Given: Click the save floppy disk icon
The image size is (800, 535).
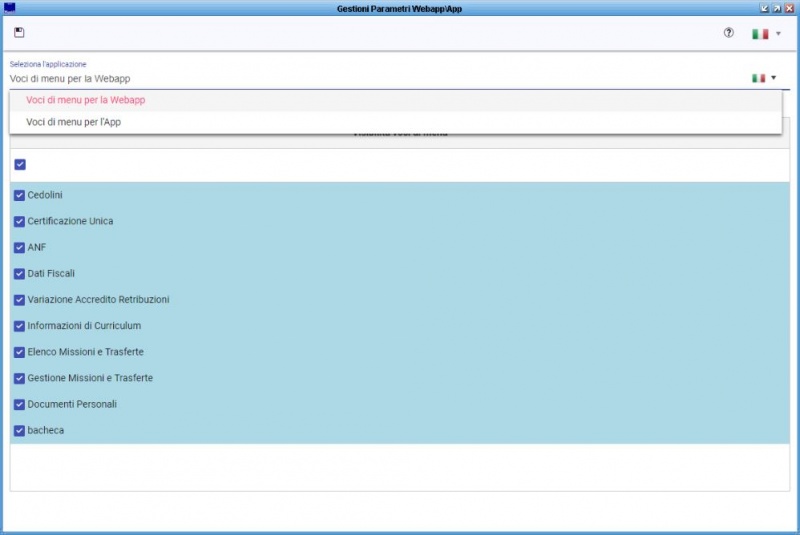Looking at the screenshot, I should pyautogui.click(x=19, y=33).
